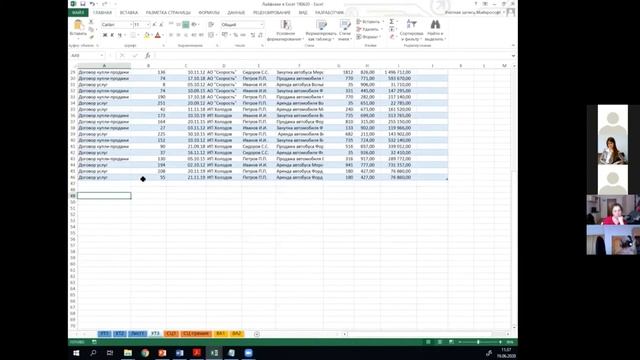Switch to the РАЗМЕТКА СТРАНИЦЫ tab
This screenshot has height=360, width=640.
(x=168, y=13)
